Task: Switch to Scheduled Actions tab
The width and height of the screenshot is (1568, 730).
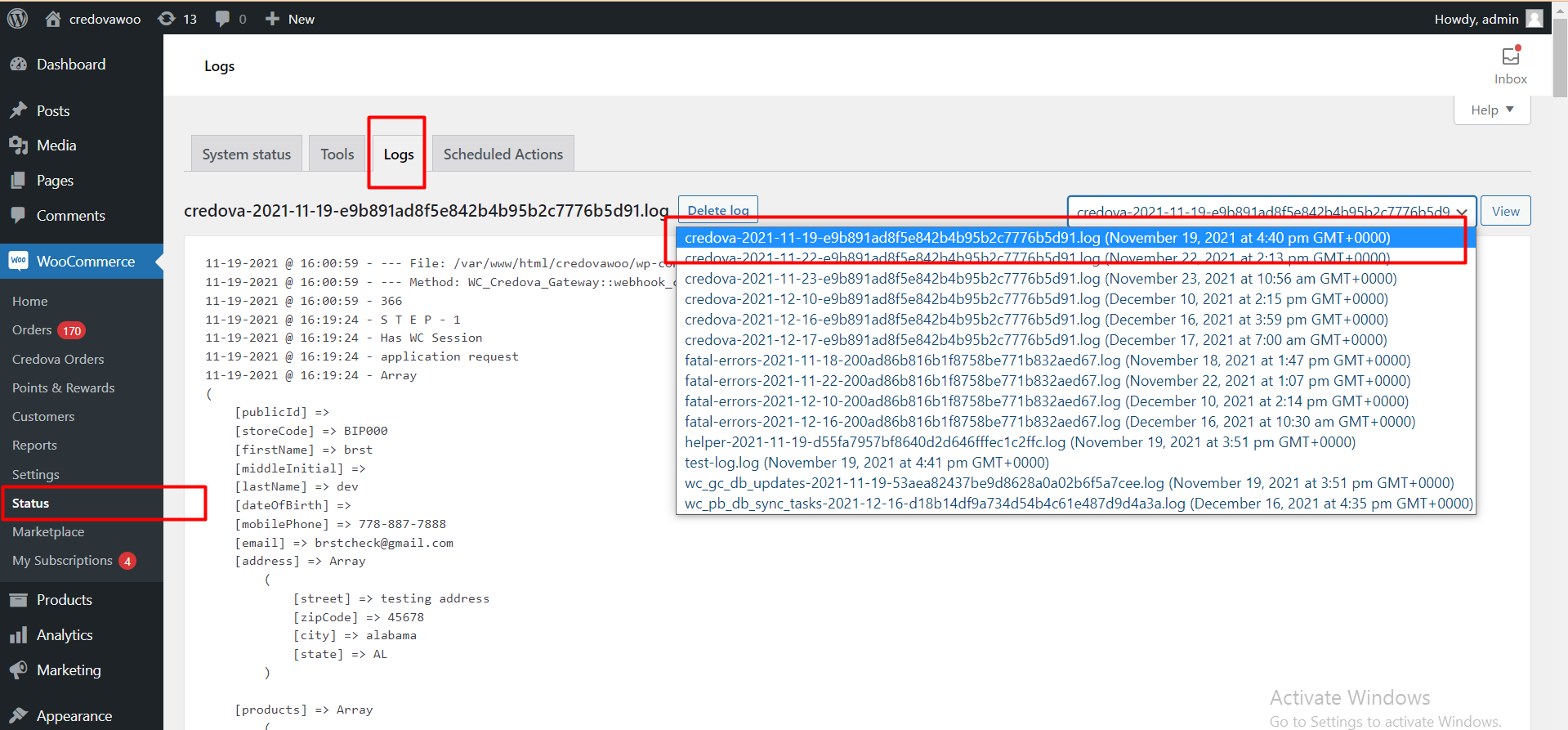Action: (x=503, y=154)
